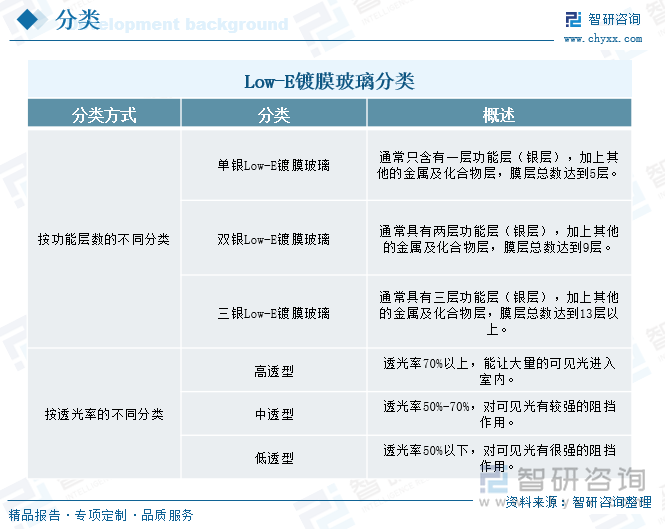Click the table title Low-E镀膜玻璃分类
The width and height of the screenshot is (665, 529).
click(x=330, y=81)
